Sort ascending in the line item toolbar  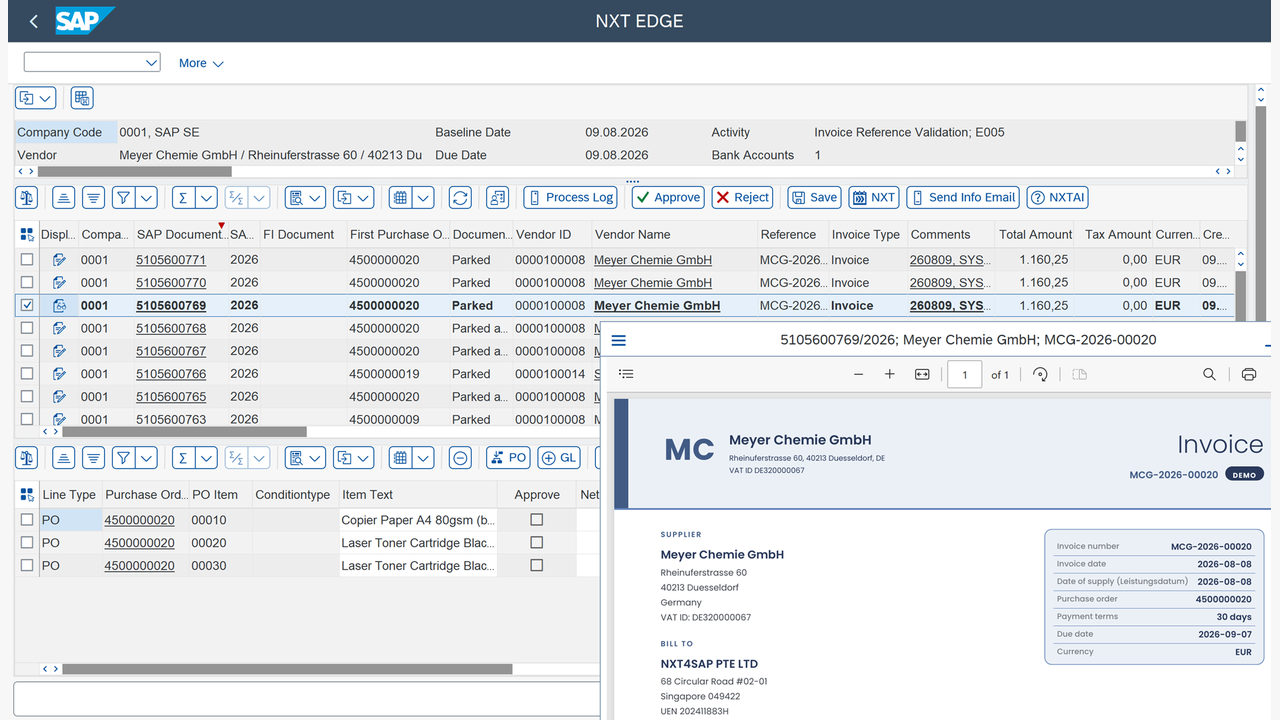64,458
